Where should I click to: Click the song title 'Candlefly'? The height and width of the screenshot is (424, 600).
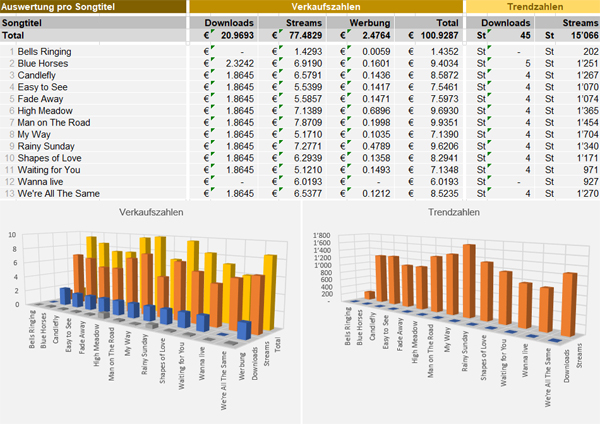click(x=37, y=75)
